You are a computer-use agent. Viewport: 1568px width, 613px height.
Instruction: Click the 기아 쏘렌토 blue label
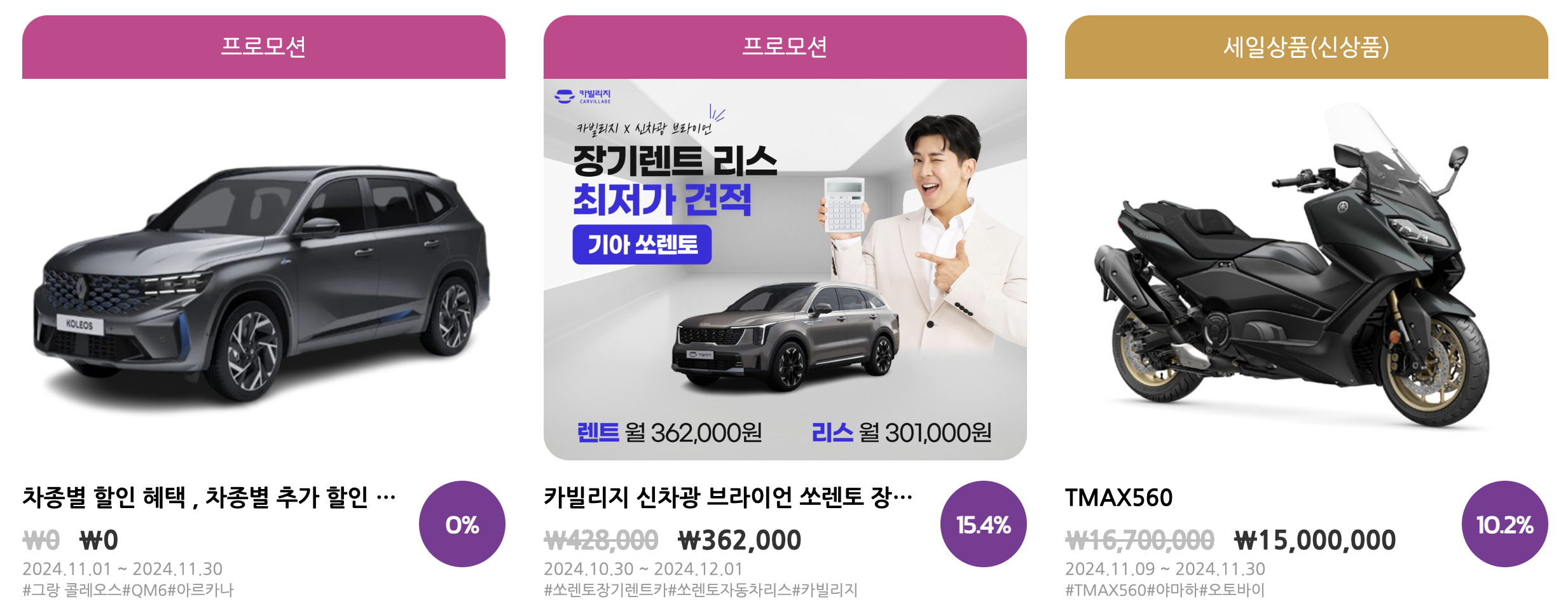642,244
